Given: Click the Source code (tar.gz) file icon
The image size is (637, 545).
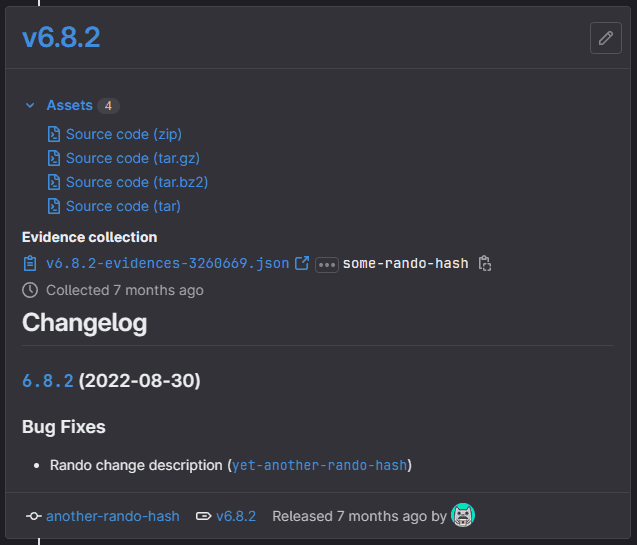Looking at the screenshot, I should click(54, 158).
